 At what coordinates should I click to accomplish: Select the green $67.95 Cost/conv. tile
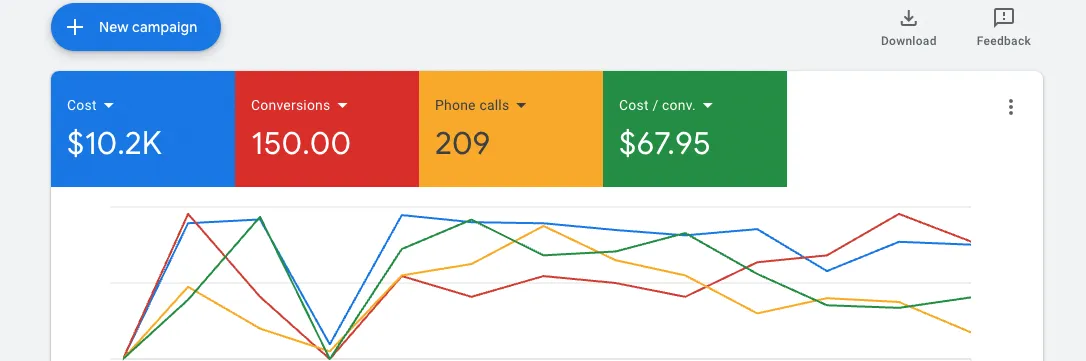(x=695, y=129)
